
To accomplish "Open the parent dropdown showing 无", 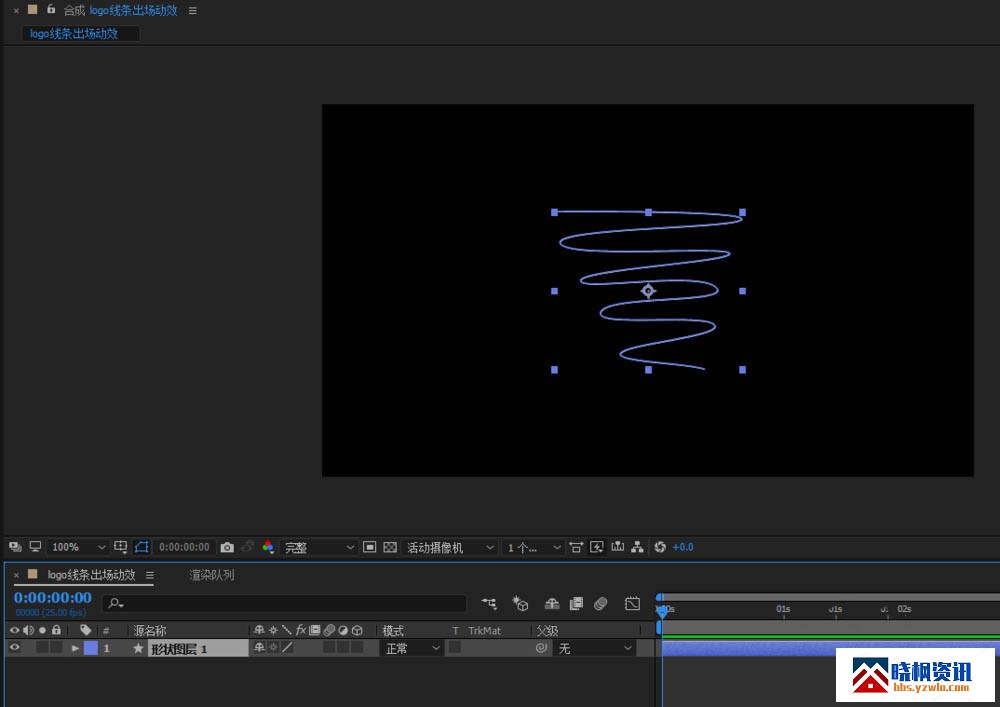I will click(594, 648).
